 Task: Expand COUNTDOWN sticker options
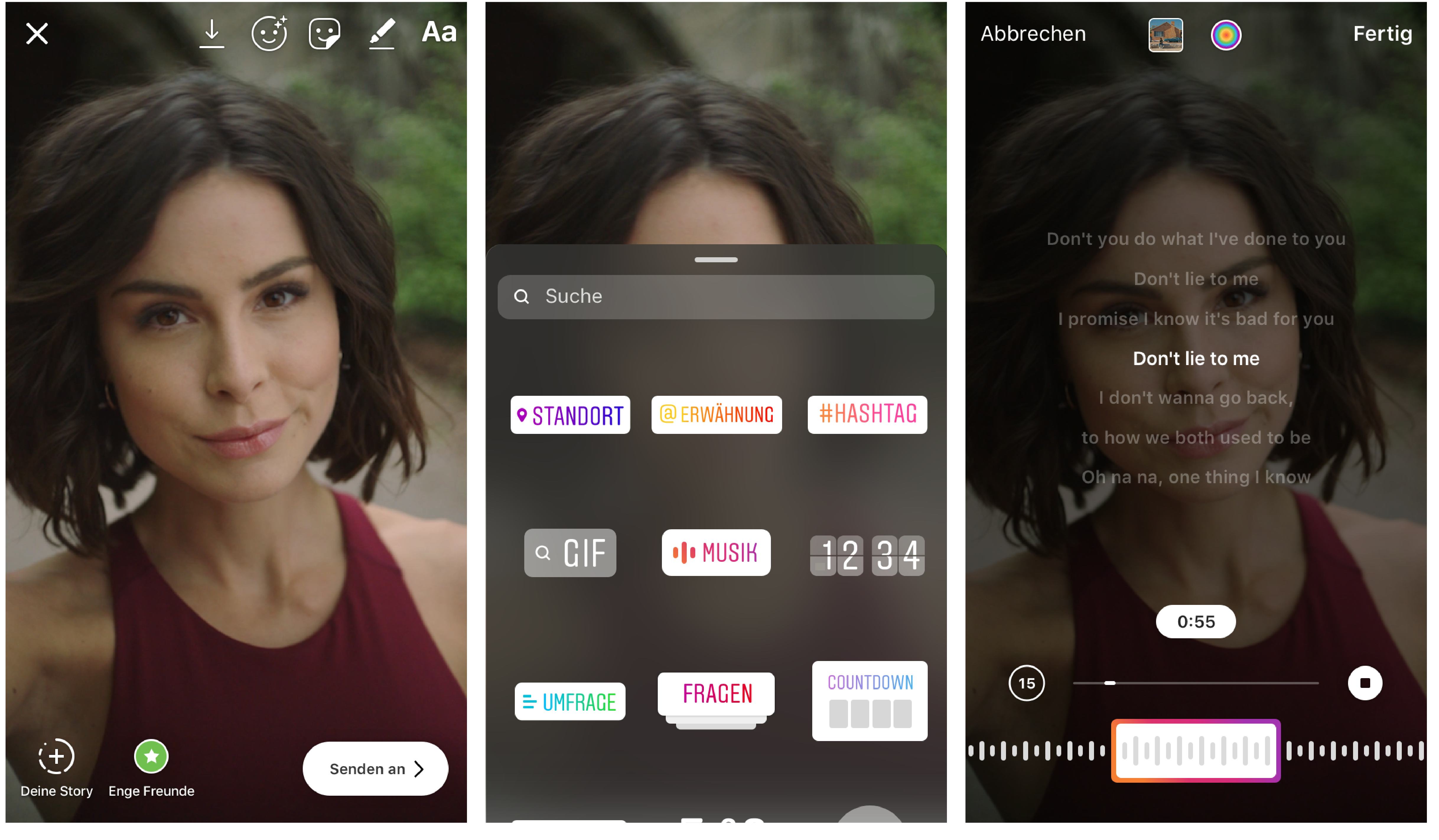[x=866, y=700]
